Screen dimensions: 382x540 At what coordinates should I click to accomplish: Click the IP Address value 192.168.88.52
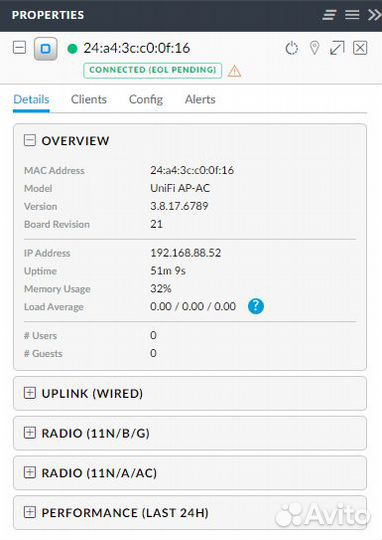[x=185, y=253]
